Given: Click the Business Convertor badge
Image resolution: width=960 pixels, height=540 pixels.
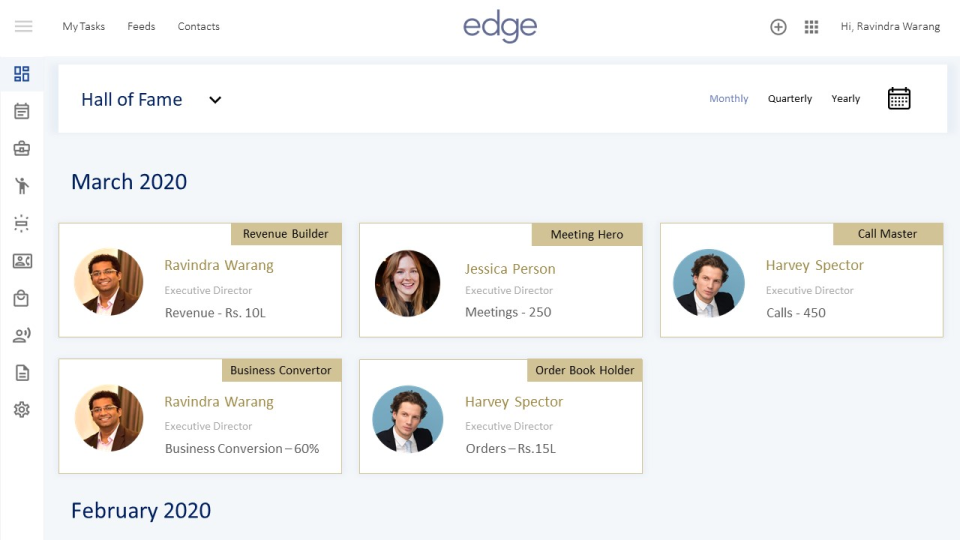Looking at the screenshot, I should (281, 370).
